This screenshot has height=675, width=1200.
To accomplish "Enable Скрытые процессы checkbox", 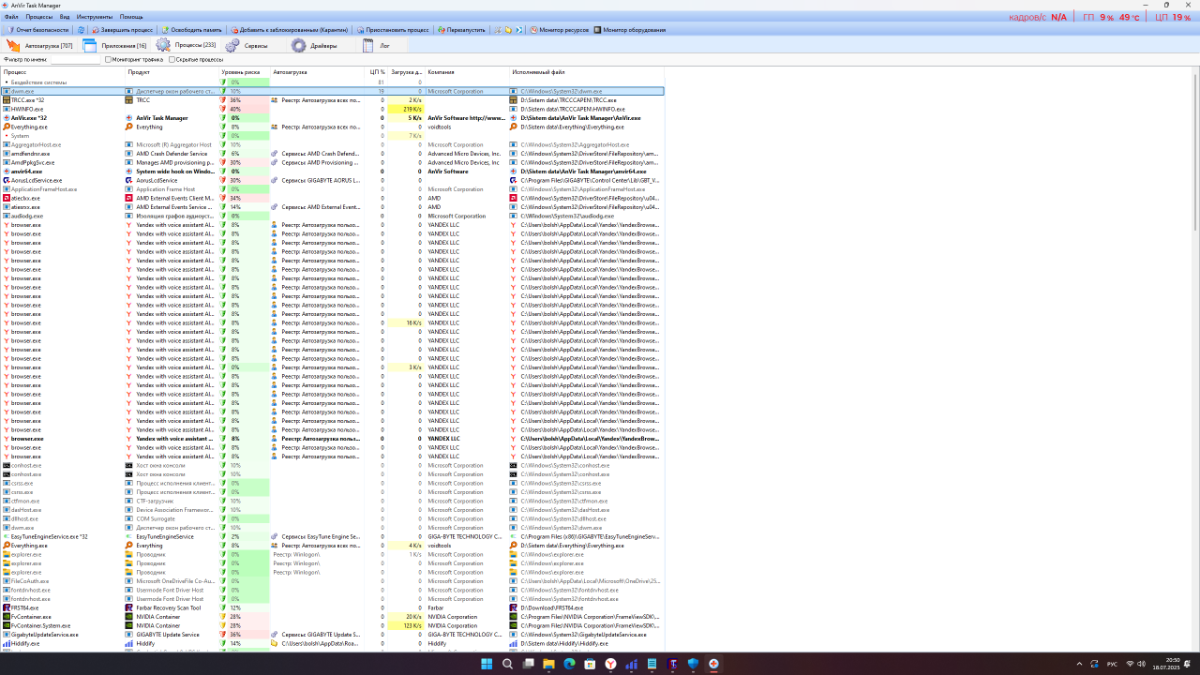I will 196,59.
